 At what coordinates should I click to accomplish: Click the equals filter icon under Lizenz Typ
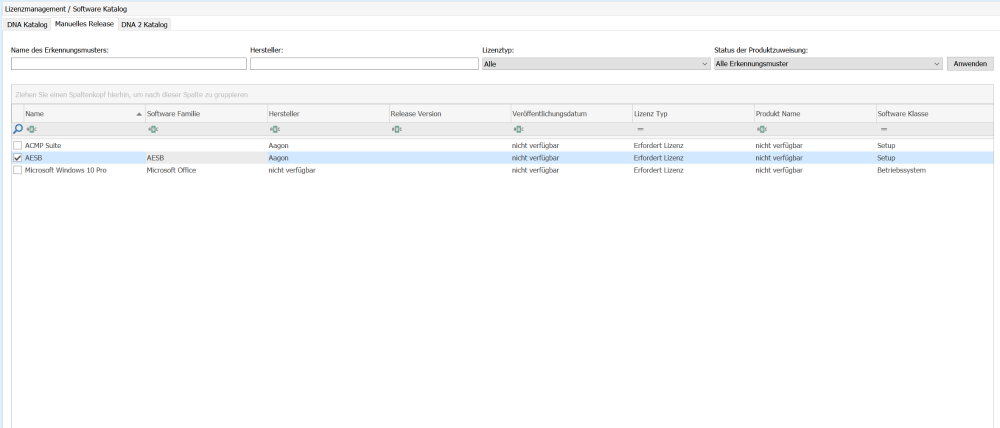point(640,129)
